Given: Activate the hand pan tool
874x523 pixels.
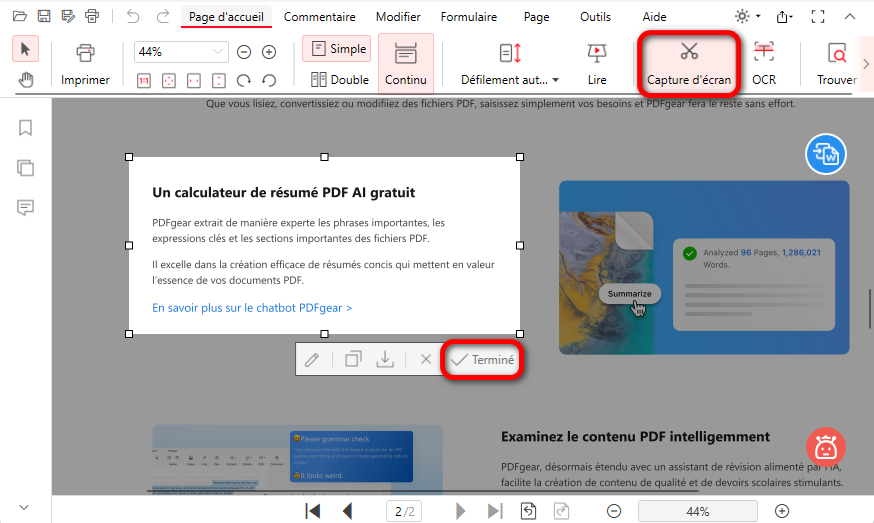Looking at the screenshot, I should (26, 80).
